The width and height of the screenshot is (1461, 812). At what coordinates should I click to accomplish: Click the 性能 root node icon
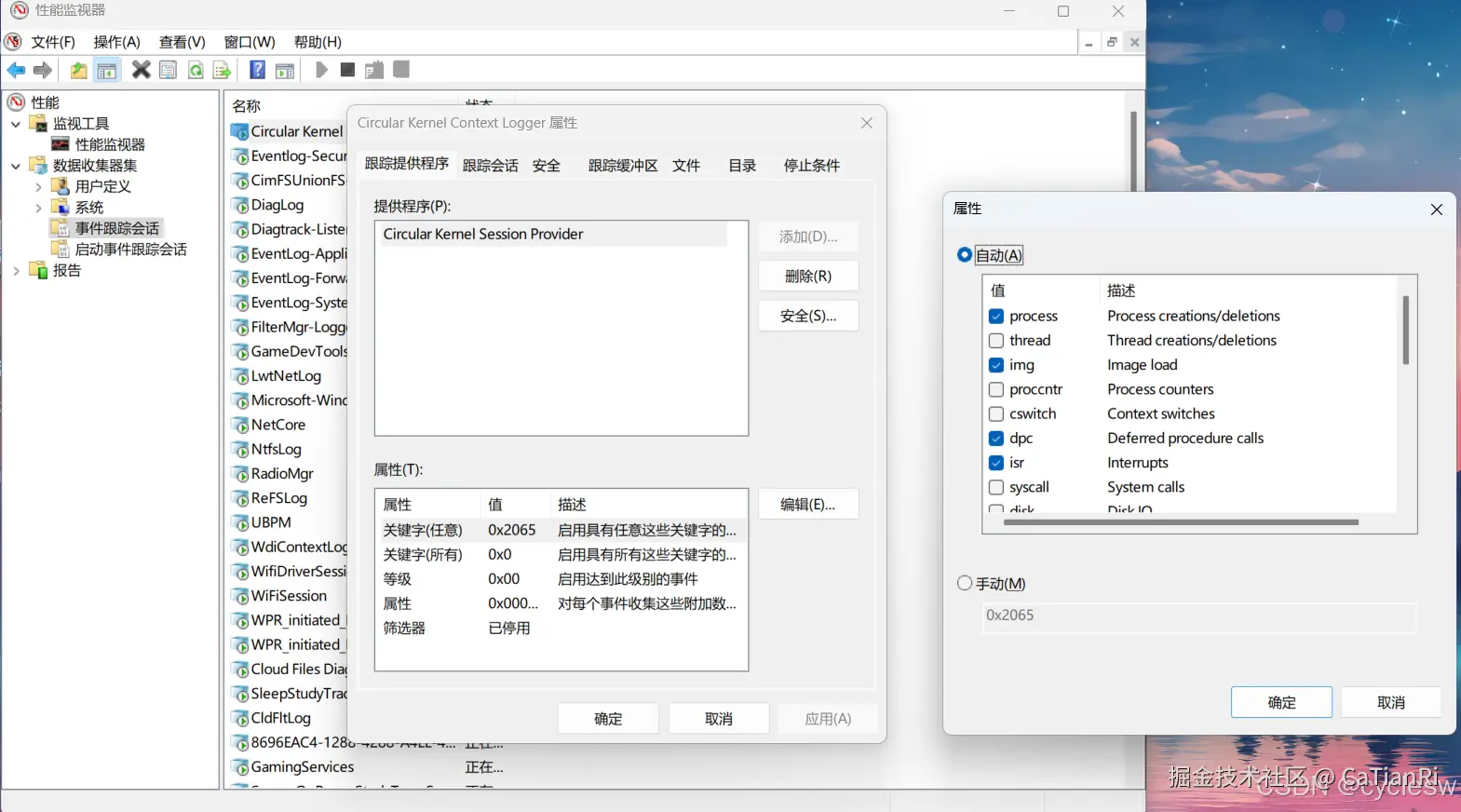pos(16,102)
